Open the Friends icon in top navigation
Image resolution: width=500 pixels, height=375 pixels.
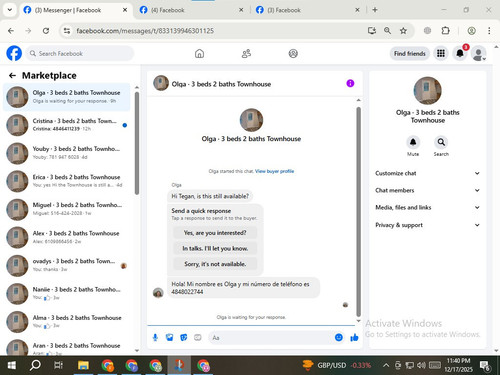click(x=246, y=53)
